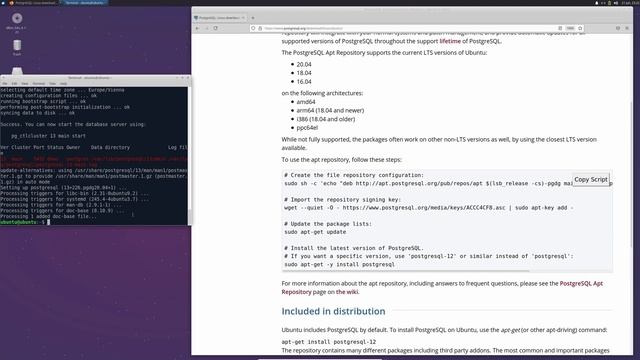Open 'the wiki' link
Image resolution: width=640 pixels, height=360 pixels.
[x=347, y=292]
